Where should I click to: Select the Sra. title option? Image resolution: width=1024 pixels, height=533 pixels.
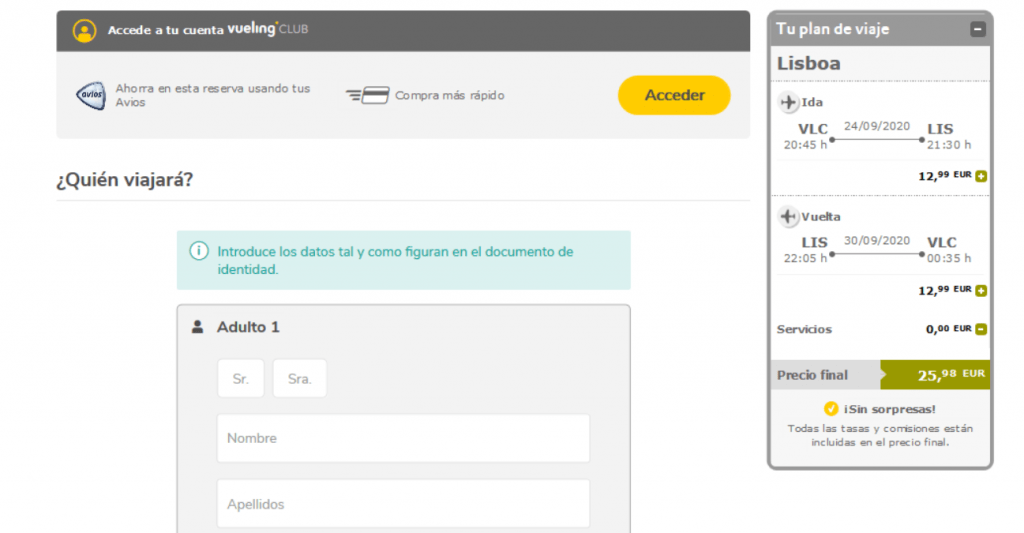tap(299, 379)
